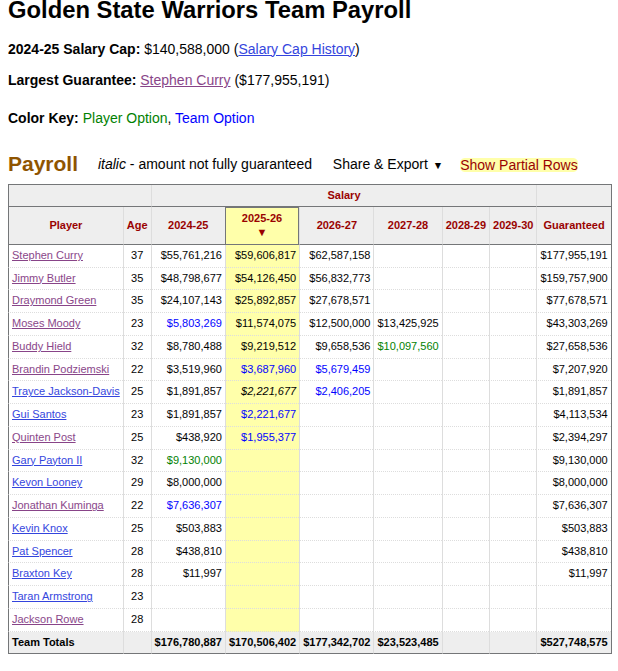Click Kuminga's 2024-25 salary $7,636,307

(x=194, y=505)
